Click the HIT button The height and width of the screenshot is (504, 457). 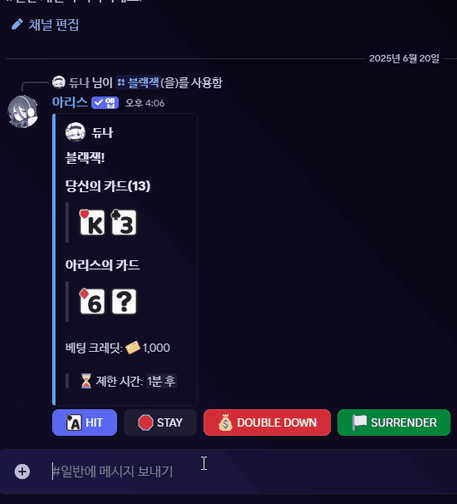click(84, 422)
